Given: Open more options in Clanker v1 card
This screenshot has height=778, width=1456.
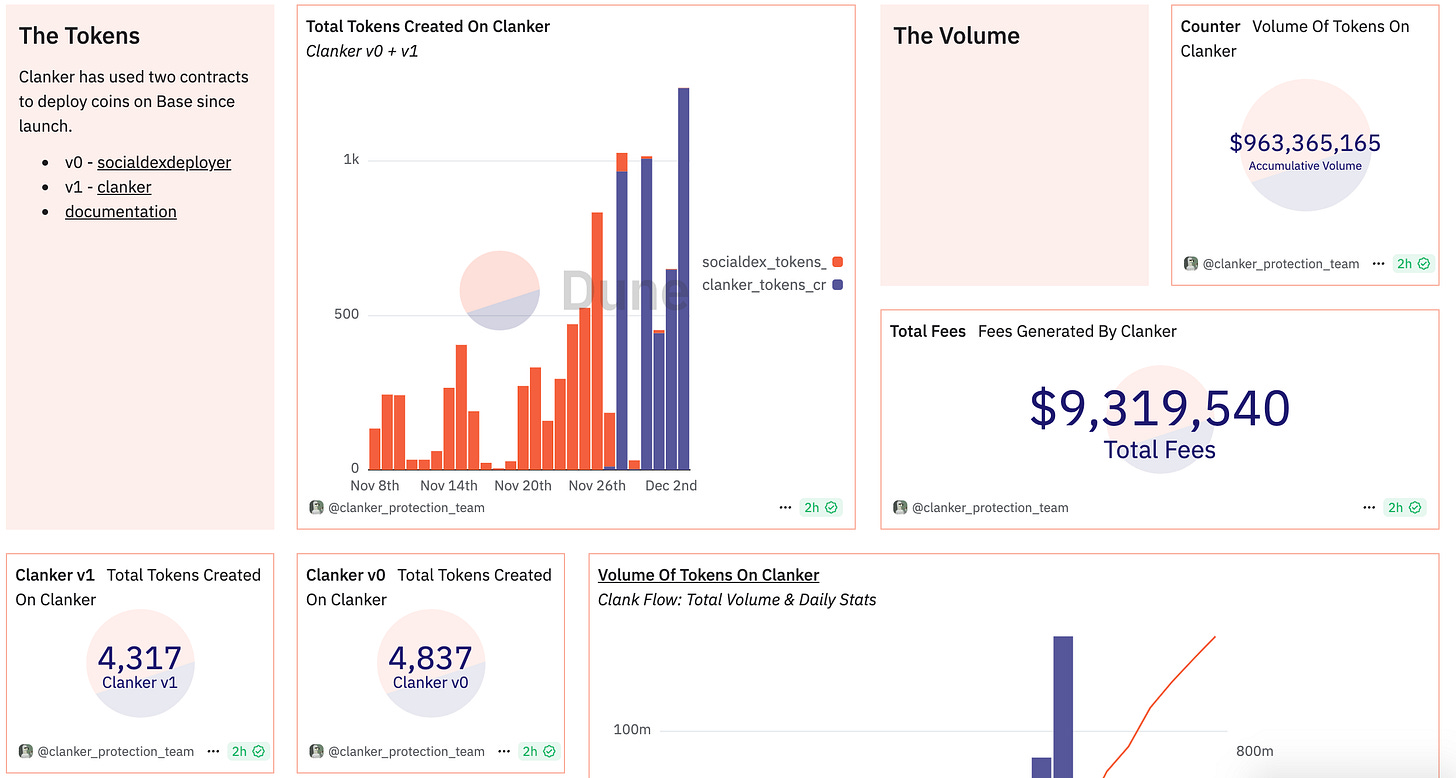Looking at the screenshot, I should [213, 751].
